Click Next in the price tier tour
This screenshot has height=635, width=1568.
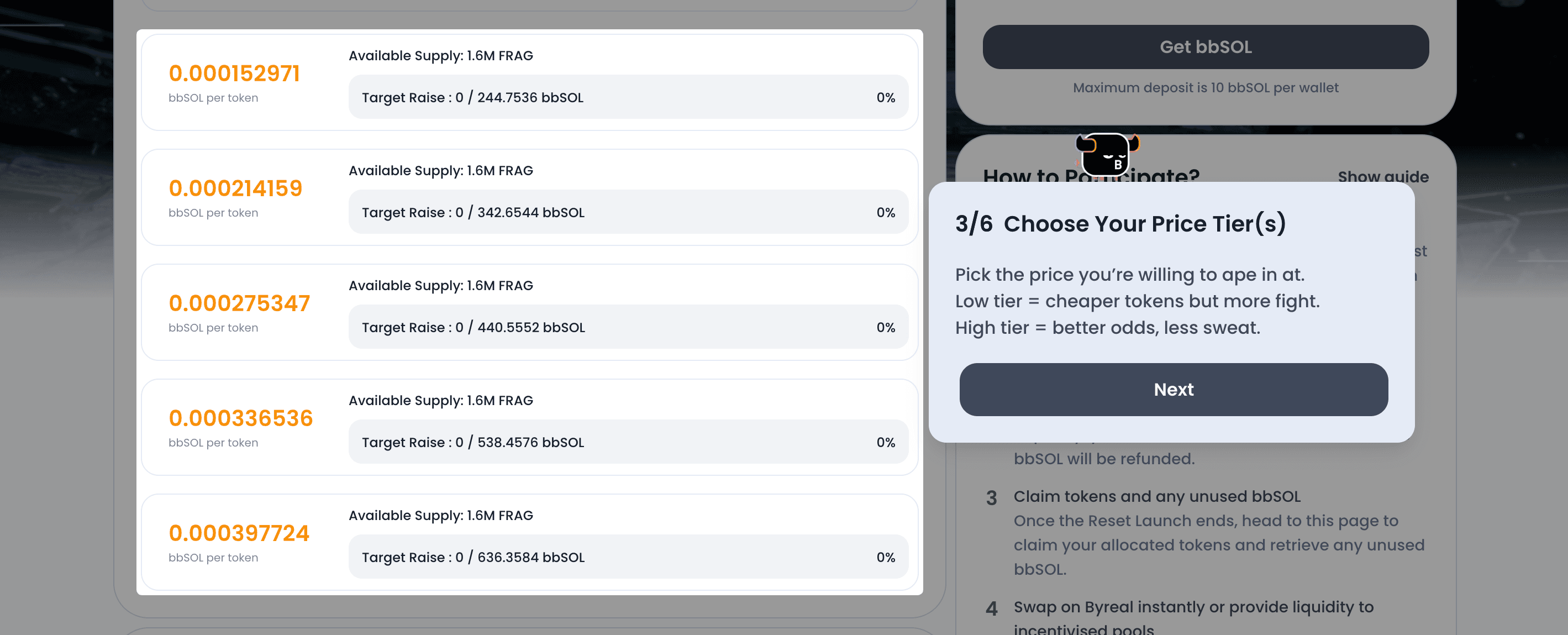pyautogui.click(x=1173, y=390)
